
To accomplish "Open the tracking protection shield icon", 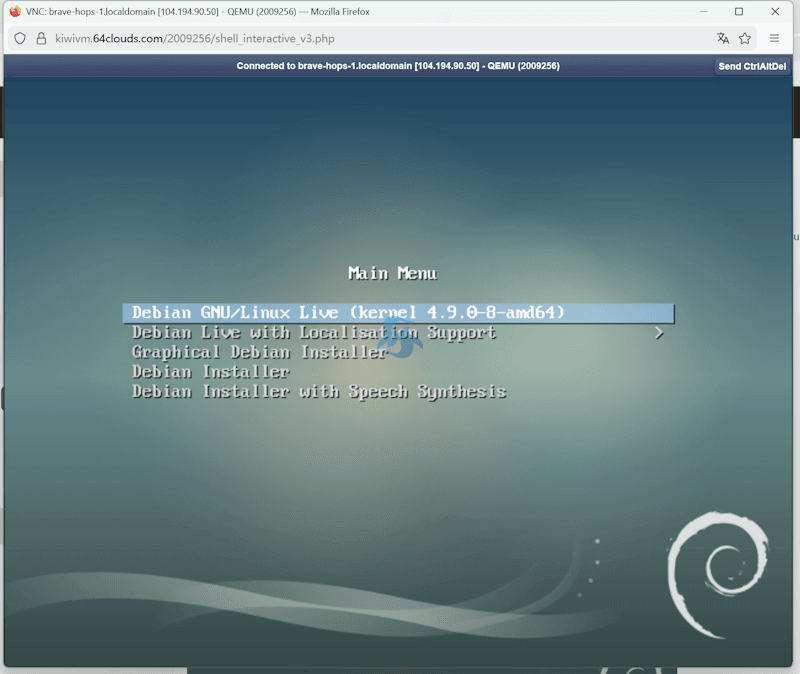I will click(x=20, y=39).
